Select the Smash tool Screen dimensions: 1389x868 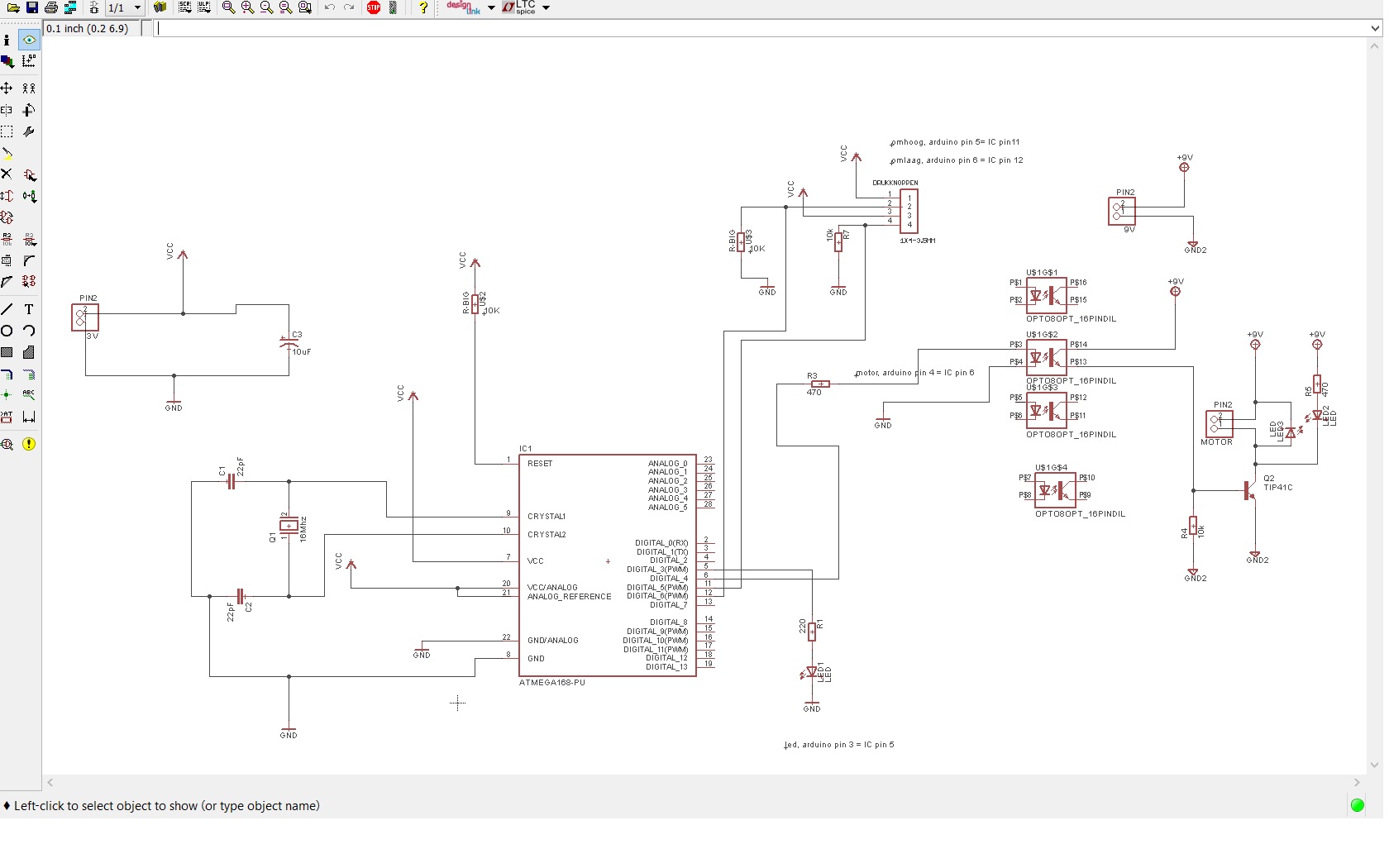(x=7, y=260)
